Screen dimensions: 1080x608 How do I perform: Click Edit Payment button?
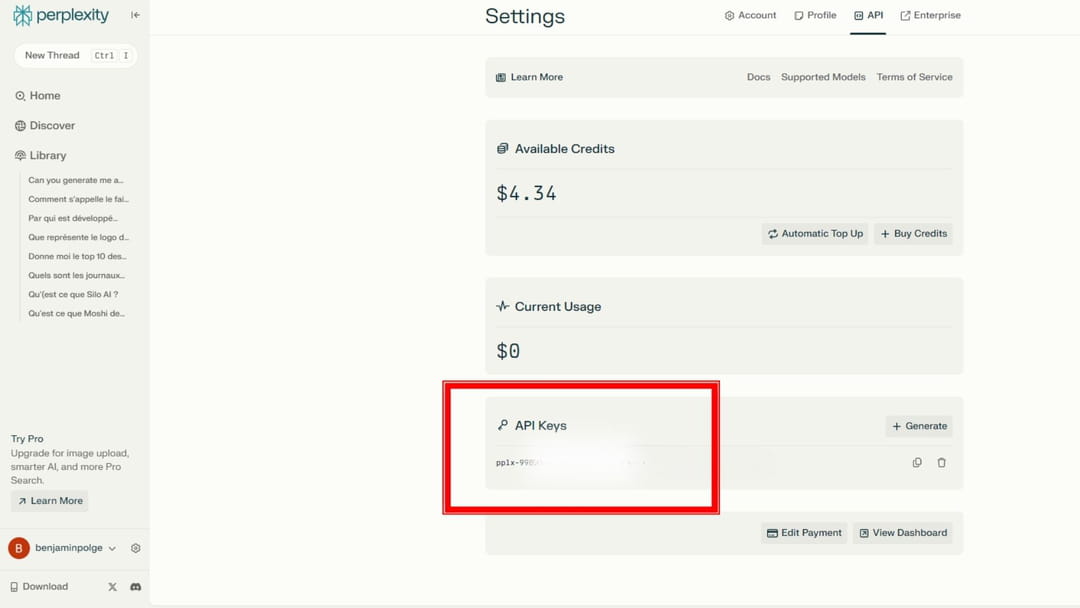coord(804,533)
